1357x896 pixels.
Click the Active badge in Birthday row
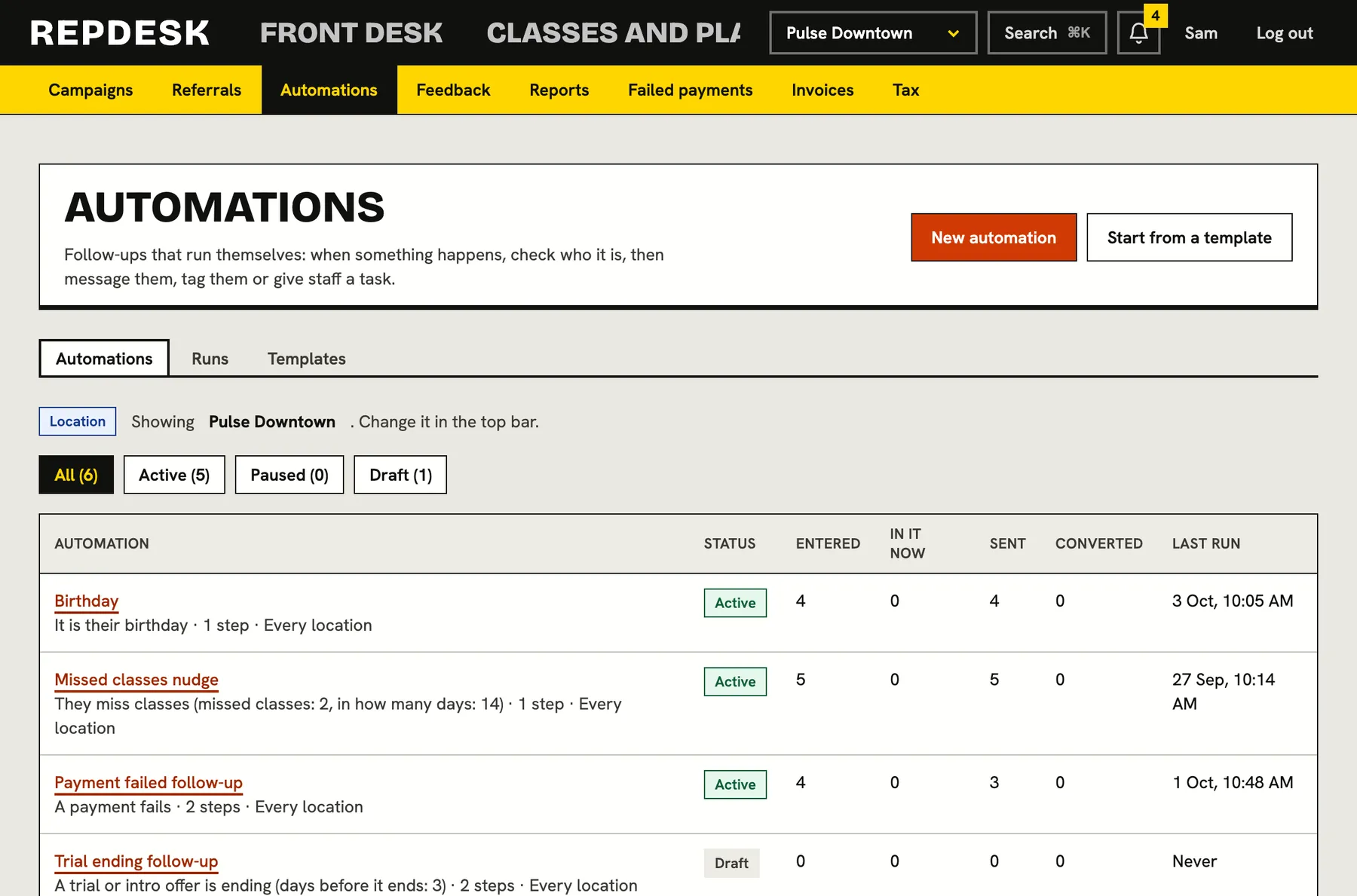[x=735, y=603]
